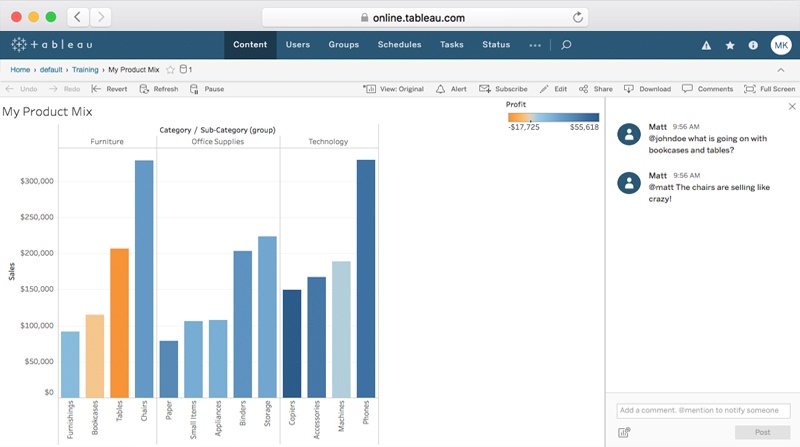This screenshot has width=800, height=447.
Task: Click the info help icon in header
Action: [753, 45]
